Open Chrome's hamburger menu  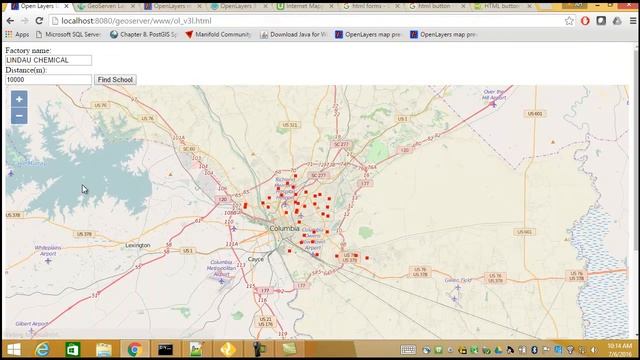(633, 21)
